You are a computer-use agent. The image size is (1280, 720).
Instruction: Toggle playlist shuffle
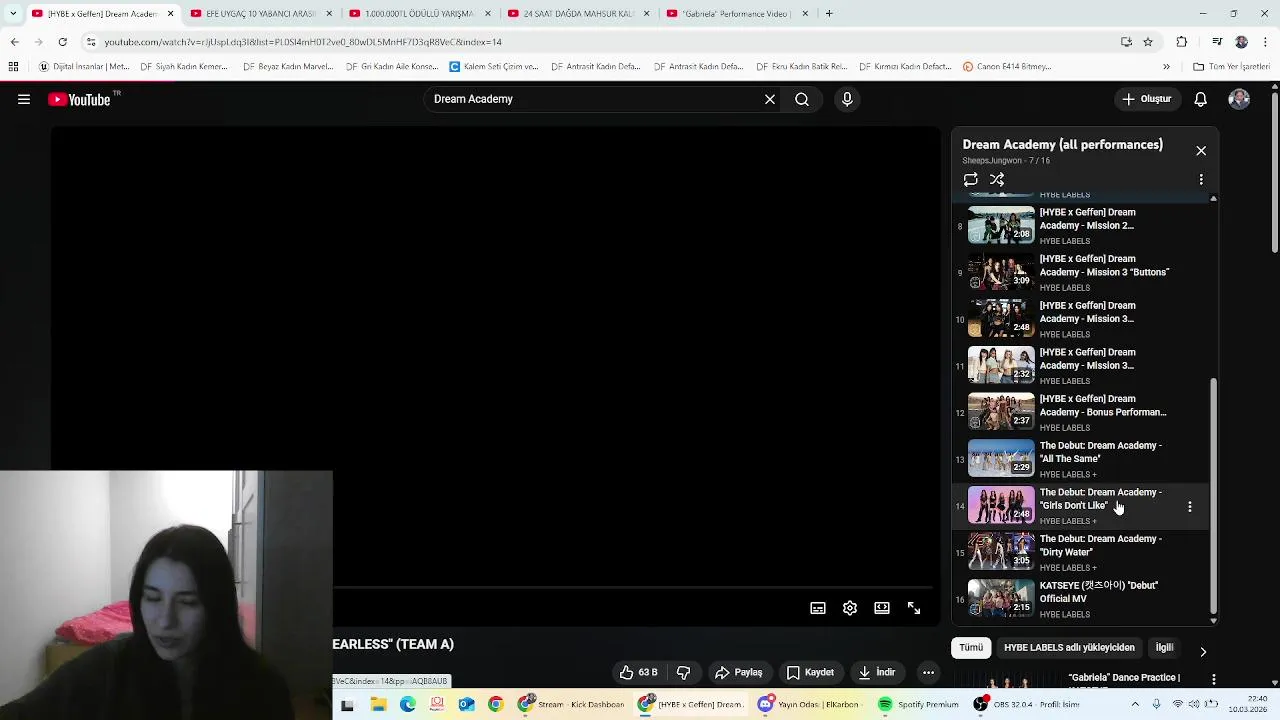[997, 180]
